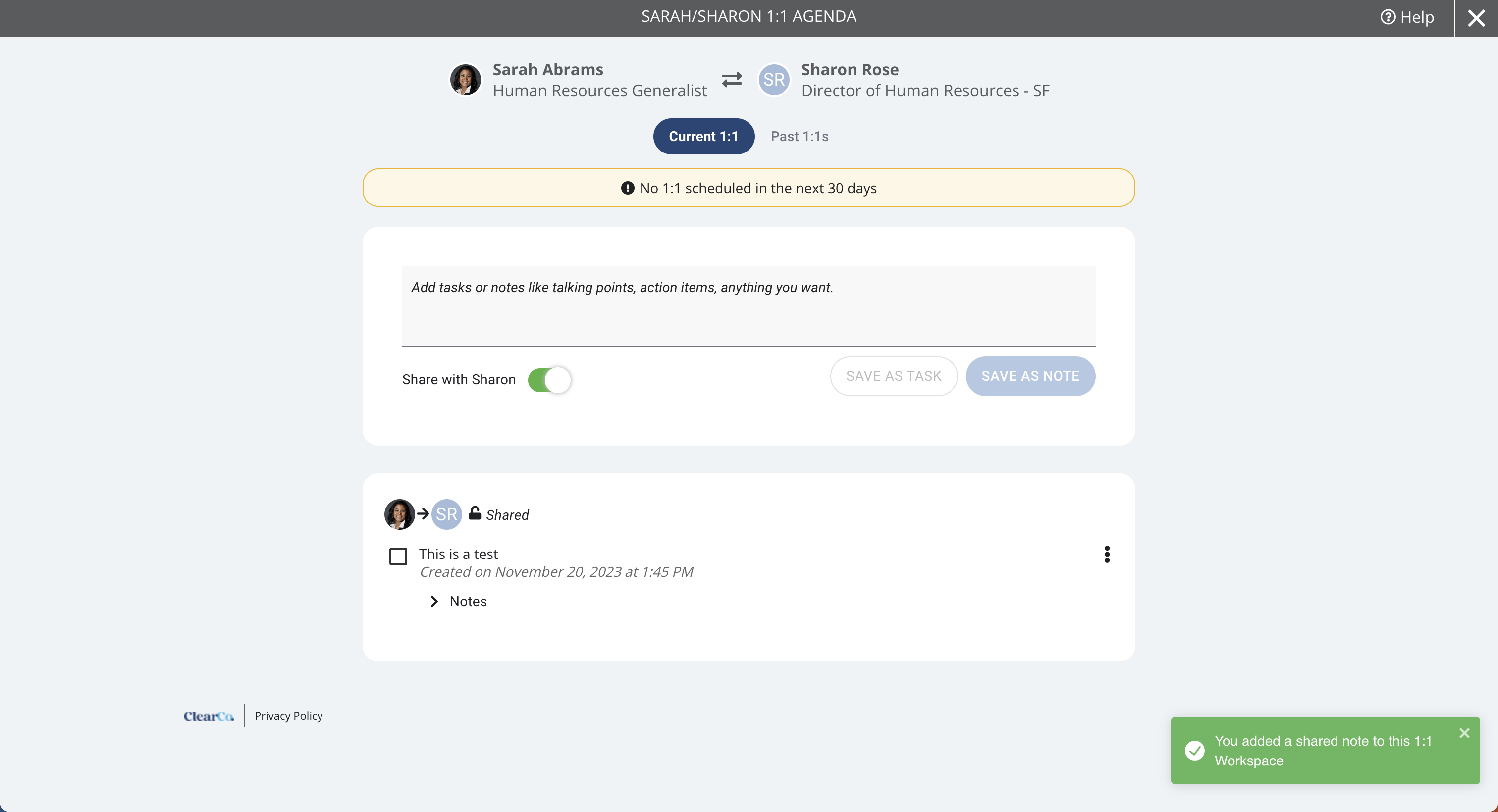The width and height of the screenshot is (1498, 812).
Task: Click Sarah Abrams header profile photo
Action: point(465,80)
